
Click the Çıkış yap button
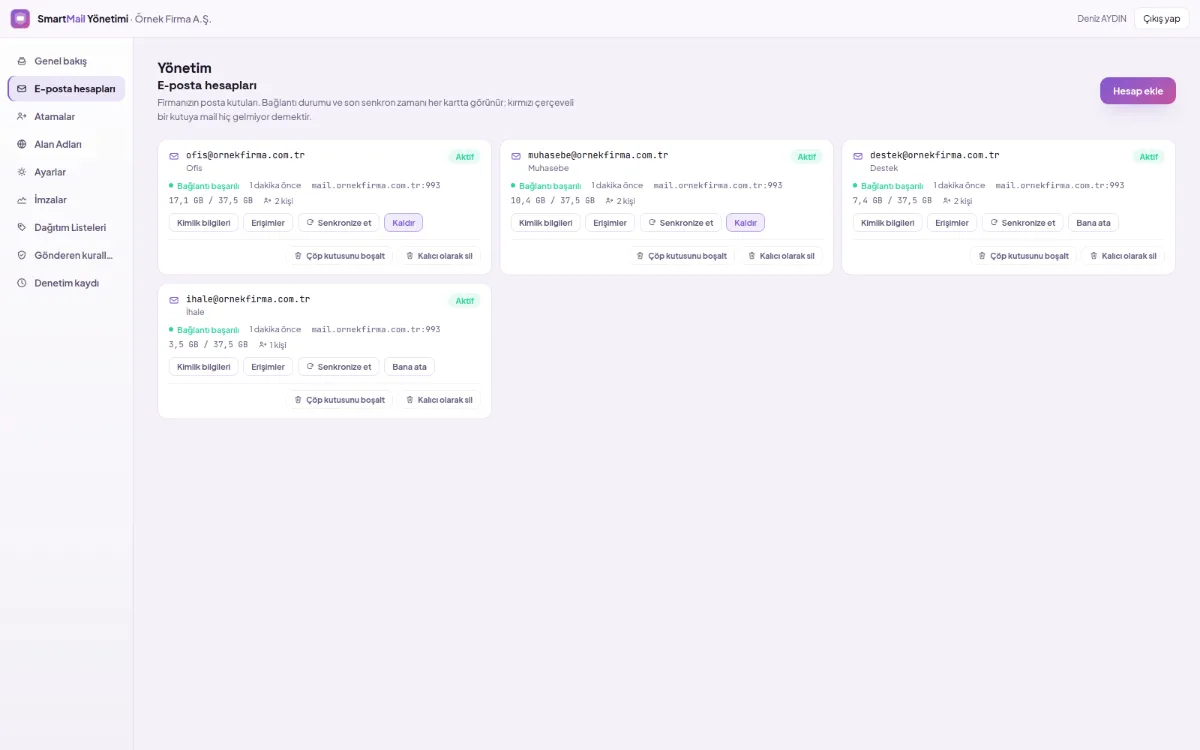pyautogui.click(x=1162, y=18)
